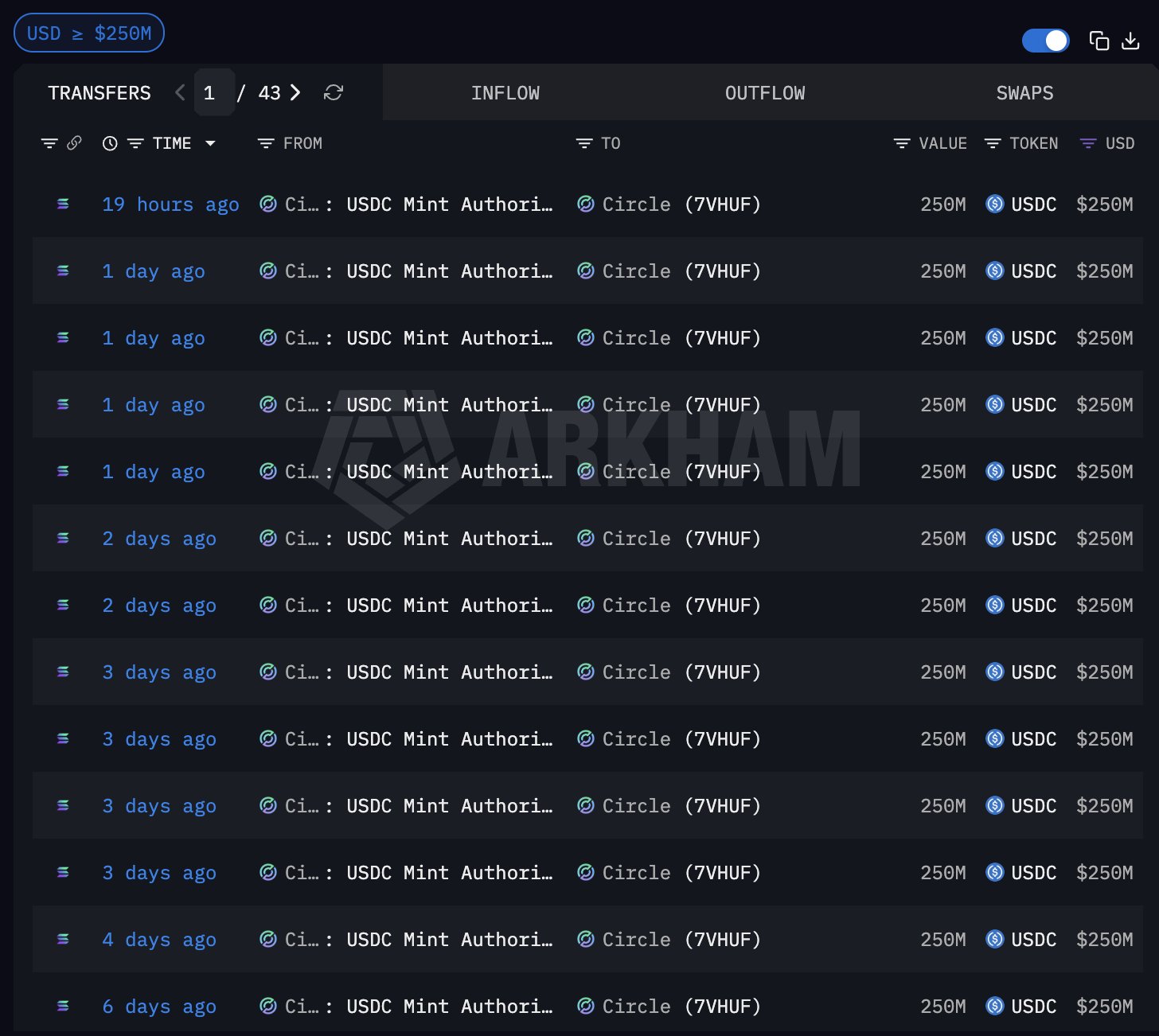Open the filter icon left of TIME
The width and height of the screenshot is (1159, 1036).
click(135, 143)
